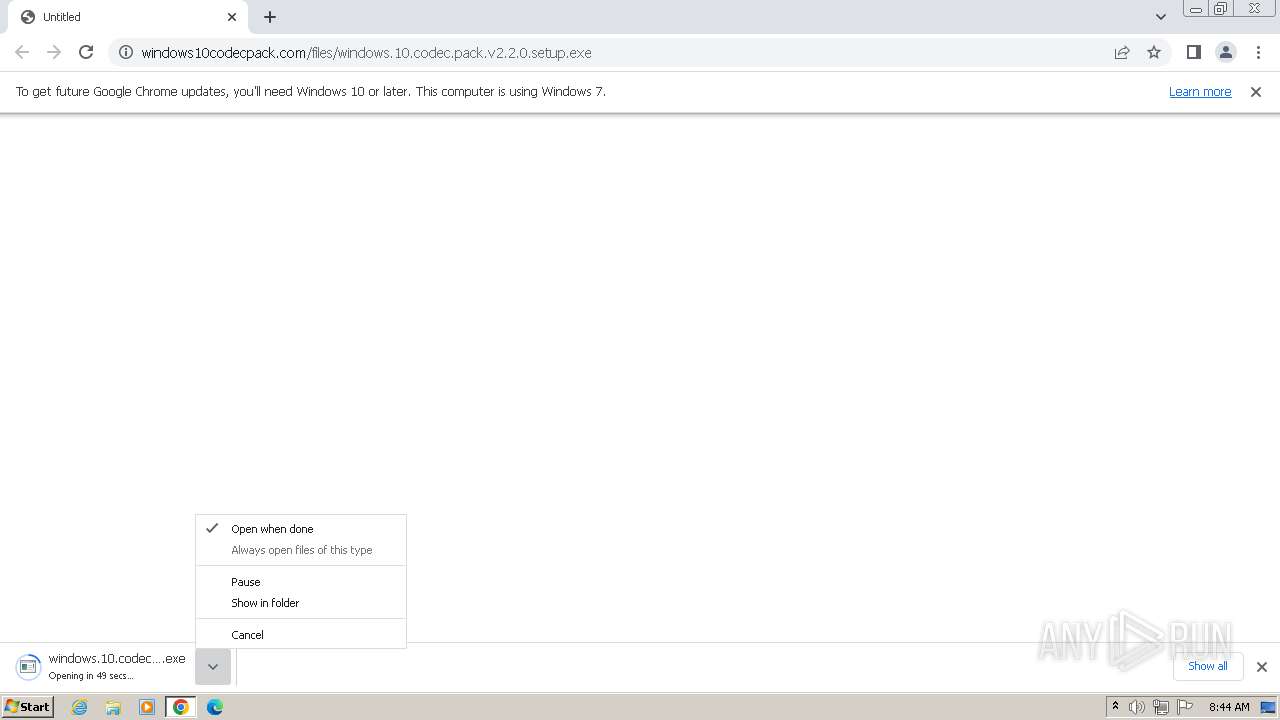Screen dimensions: 1280x720
Task: Select the Untitled tab
Action: (x=128, y=17)
